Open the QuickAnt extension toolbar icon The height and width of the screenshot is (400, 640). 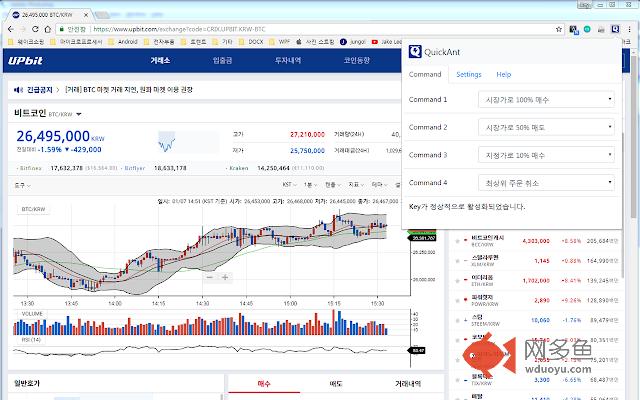click(x=615, y=29)
